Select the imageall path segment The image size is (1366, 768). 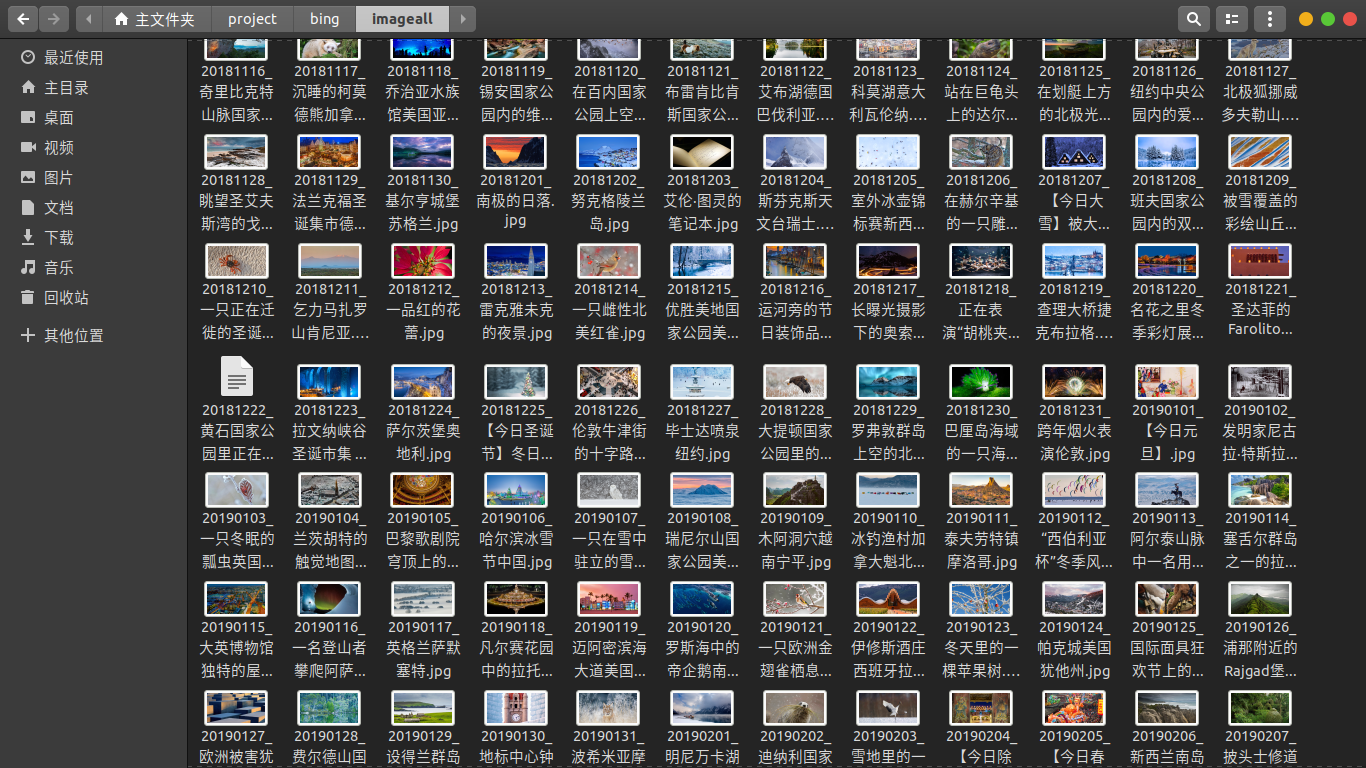(x=402, y=19)
